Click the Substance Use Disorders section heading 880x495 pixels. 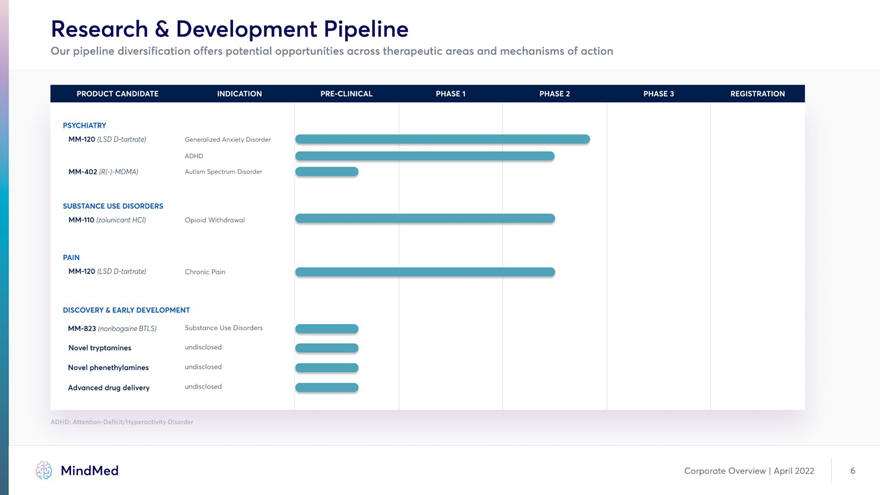click(x=113, y=206)
